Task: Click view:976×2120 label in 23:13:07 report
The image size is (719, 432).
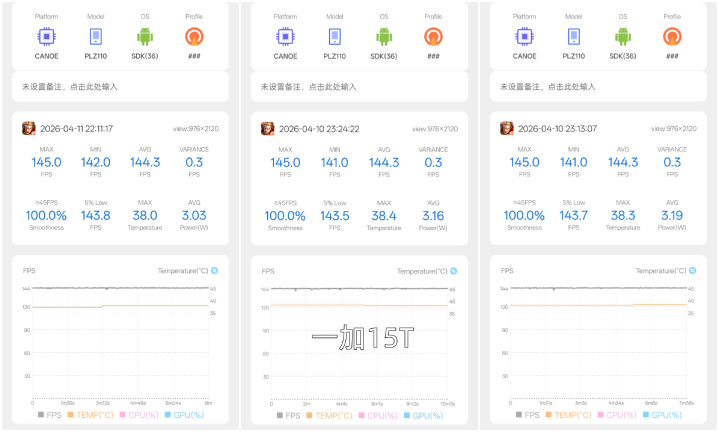Action: (674, 129)
